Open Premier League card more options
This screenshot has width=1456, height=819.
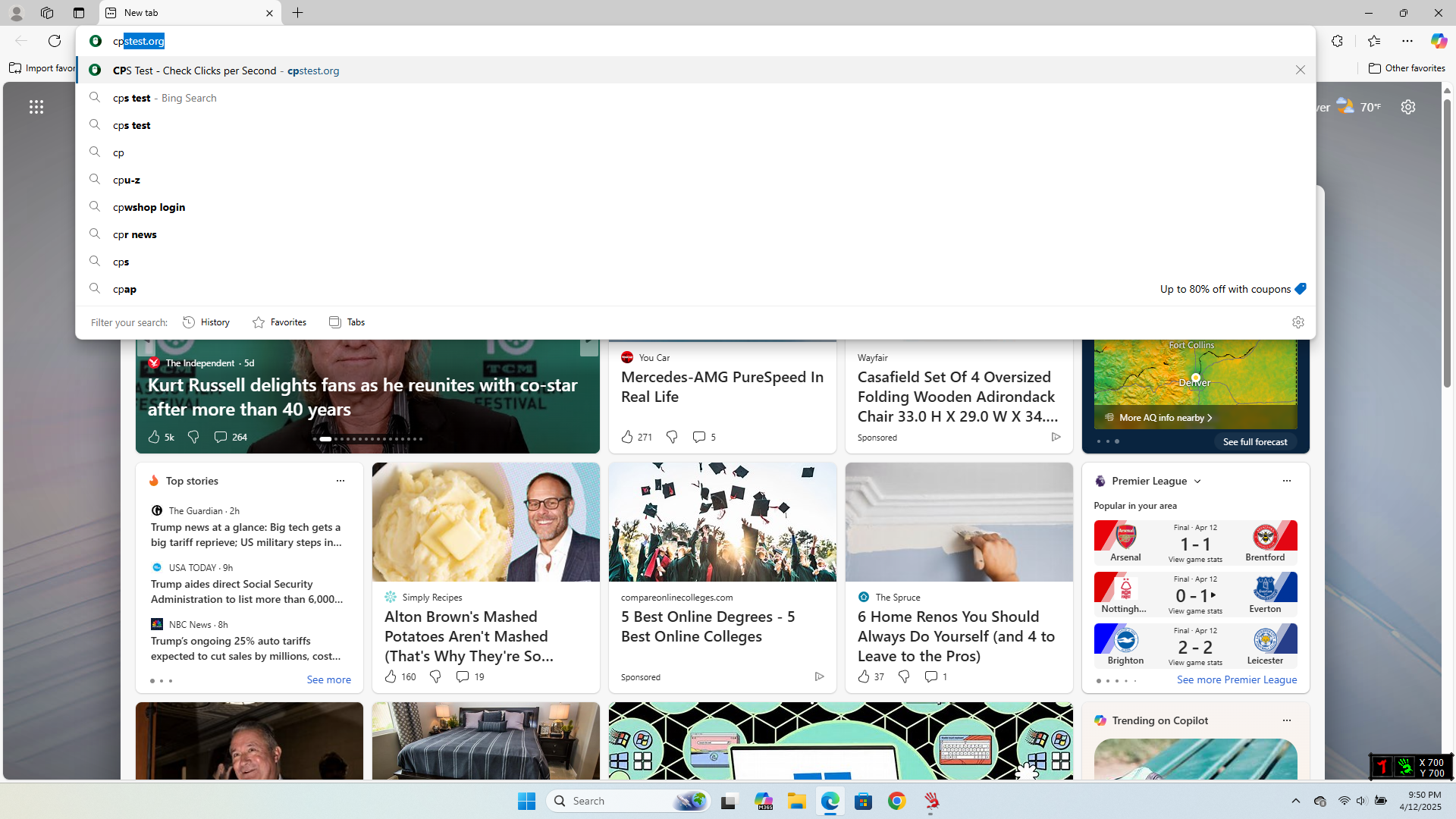[x=1286, y=481]
